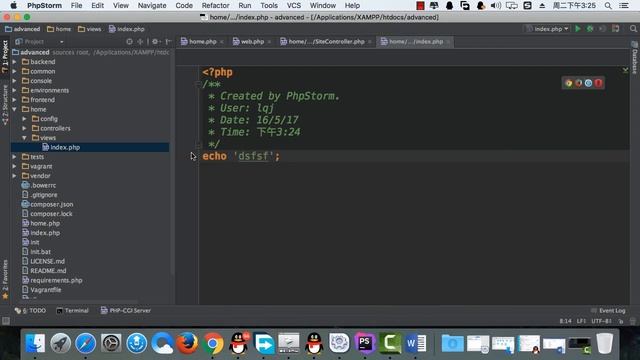This screenshot has height=360, width=640.
Task: Open System Preferences from the dock
Action: click(x=111, y=343)
